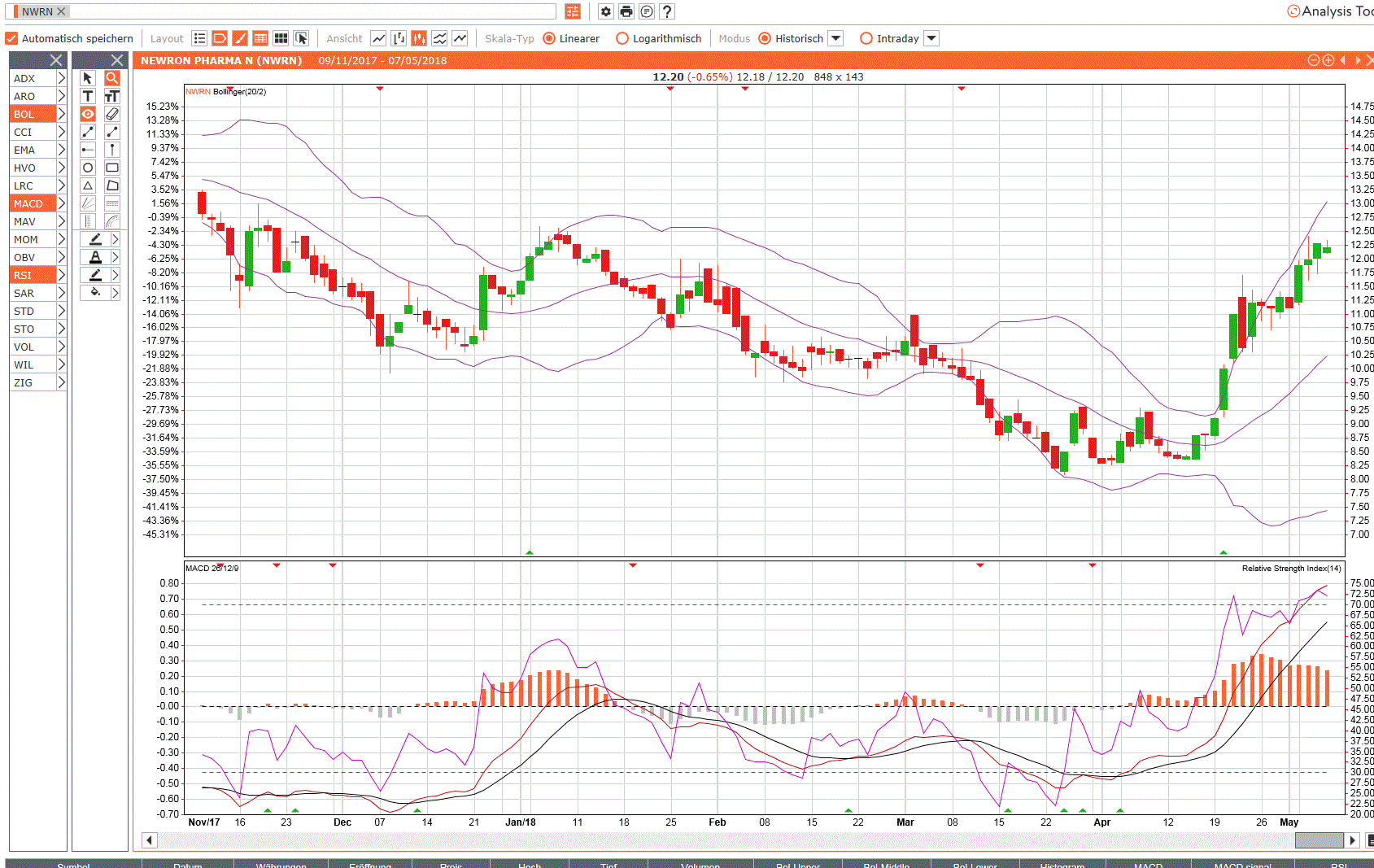Select the Linearer scale radio button
Screen dimensions: 1374x868
click(549, 38)
